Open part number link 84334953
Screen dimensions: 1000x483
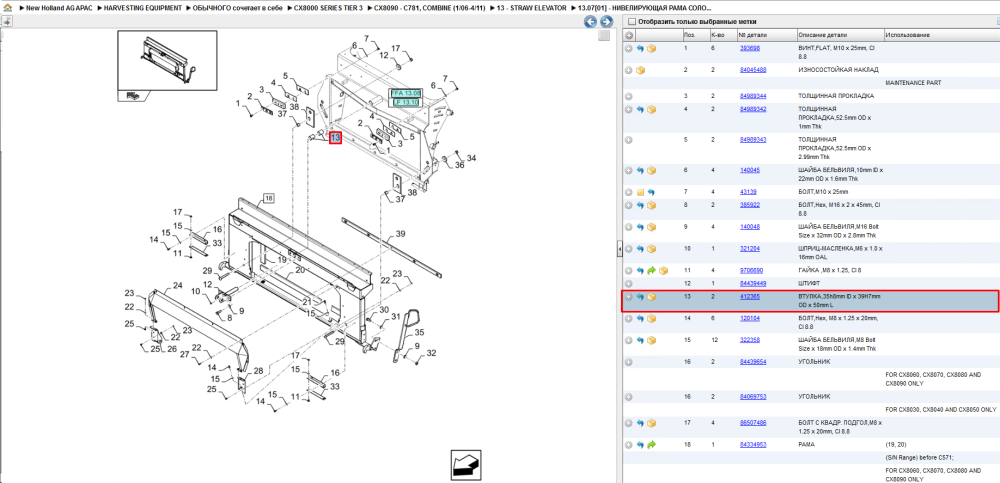(x=753, y=445)
